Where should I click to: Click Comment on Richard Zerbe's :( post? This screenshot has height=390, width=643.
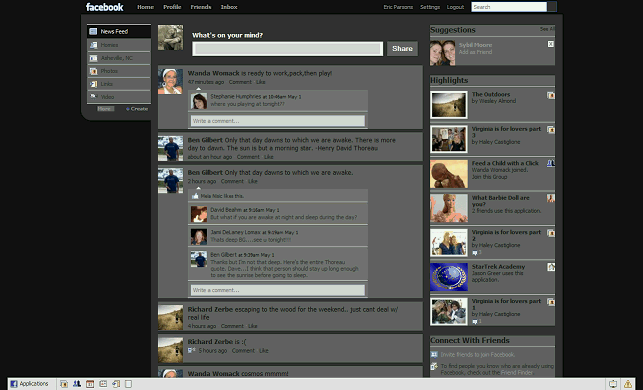(x=243, y=351)
